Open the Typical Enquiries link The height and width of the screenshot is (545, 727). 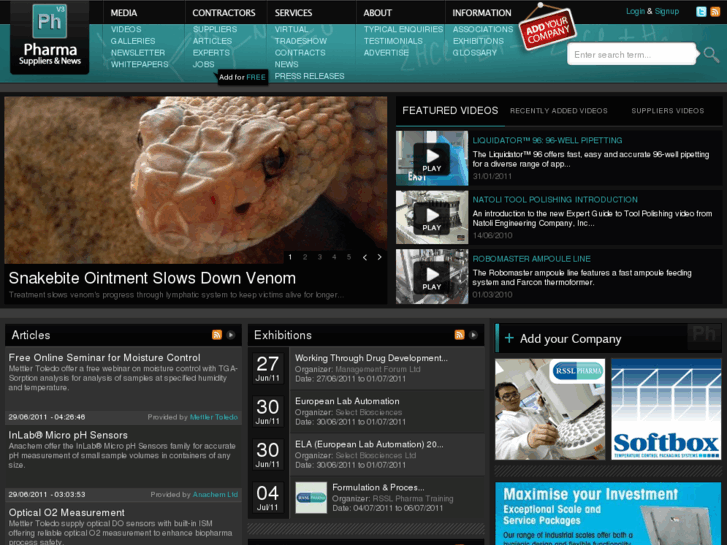tap(403, 29)
